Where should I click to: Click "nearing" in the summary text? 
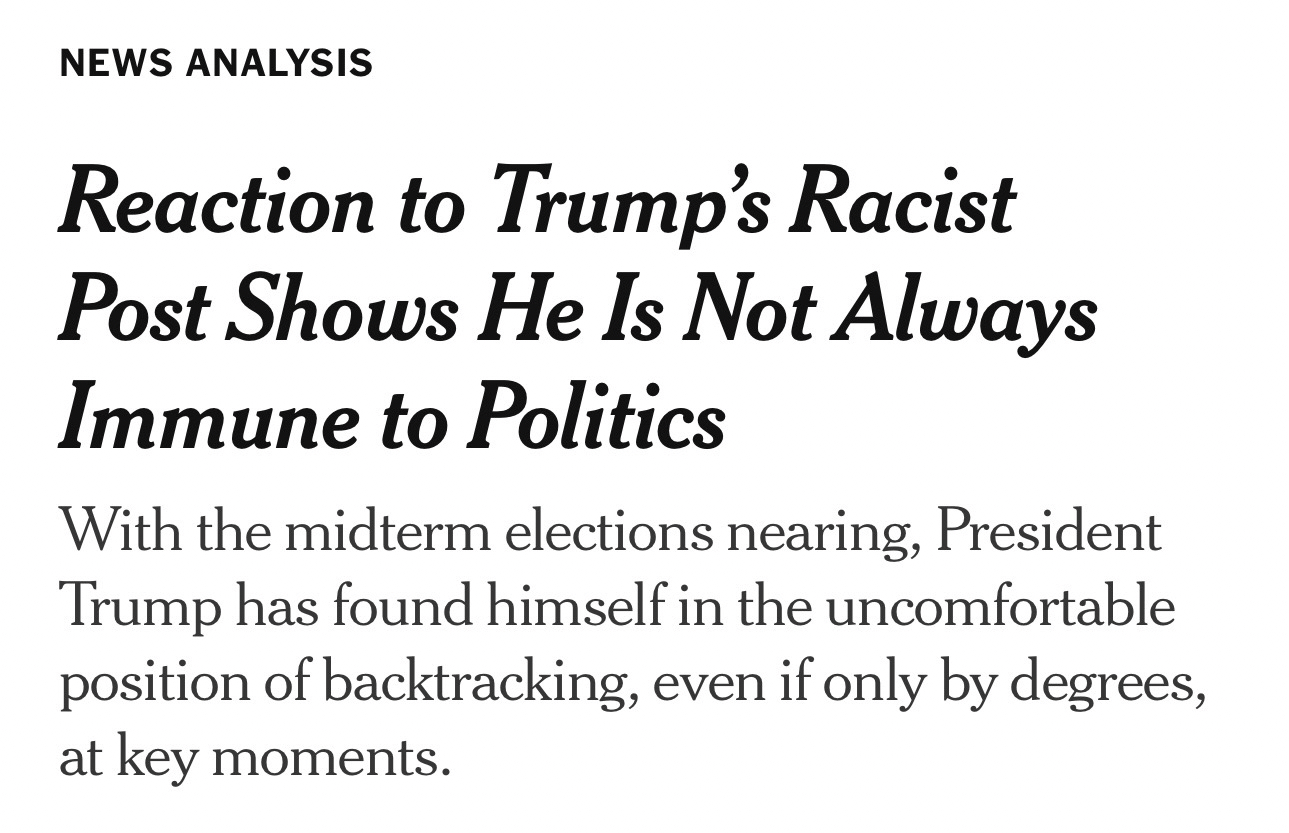click(x=823, y=531)
